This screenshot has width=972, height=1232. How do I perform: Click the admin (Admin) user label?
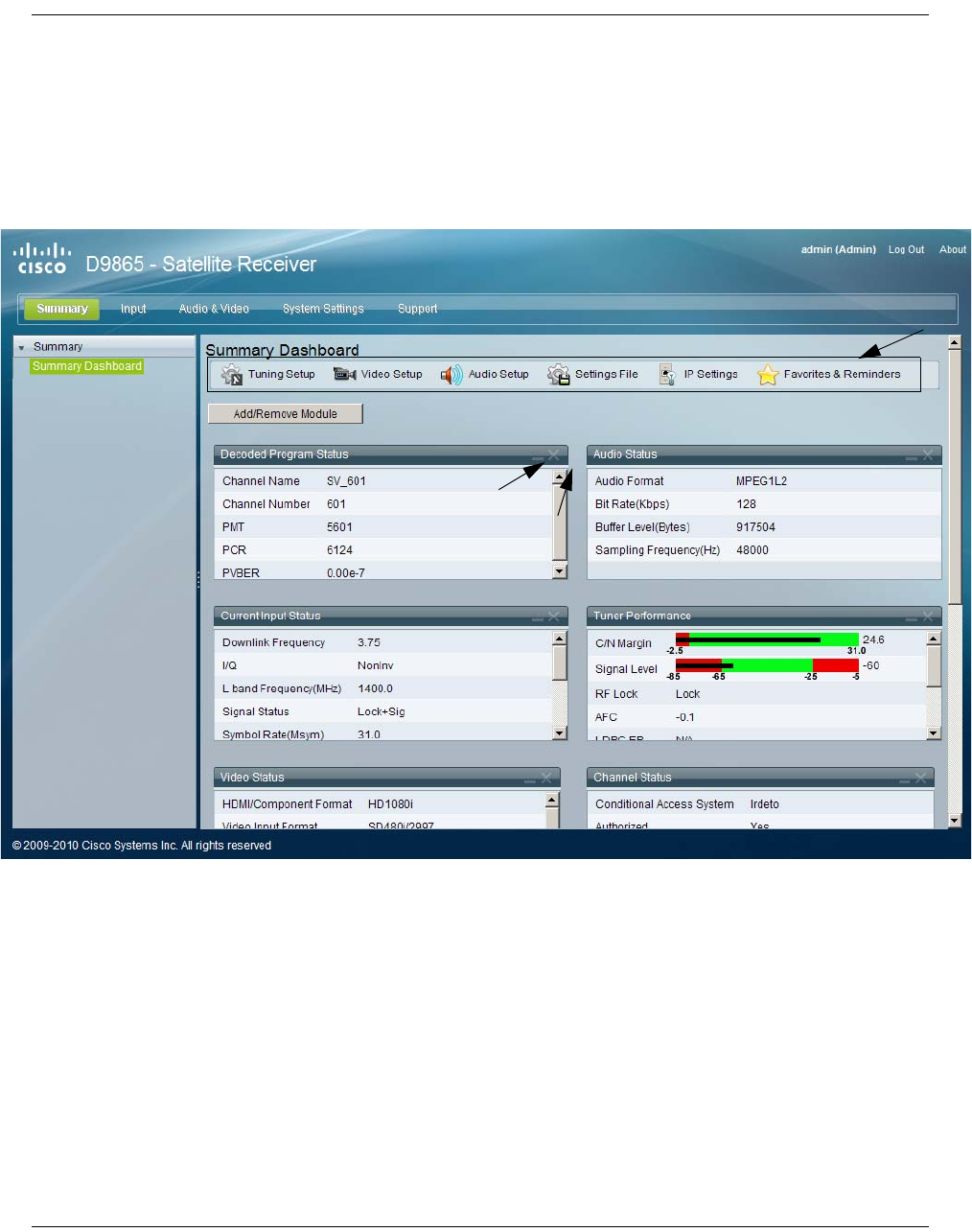[839, 249]
